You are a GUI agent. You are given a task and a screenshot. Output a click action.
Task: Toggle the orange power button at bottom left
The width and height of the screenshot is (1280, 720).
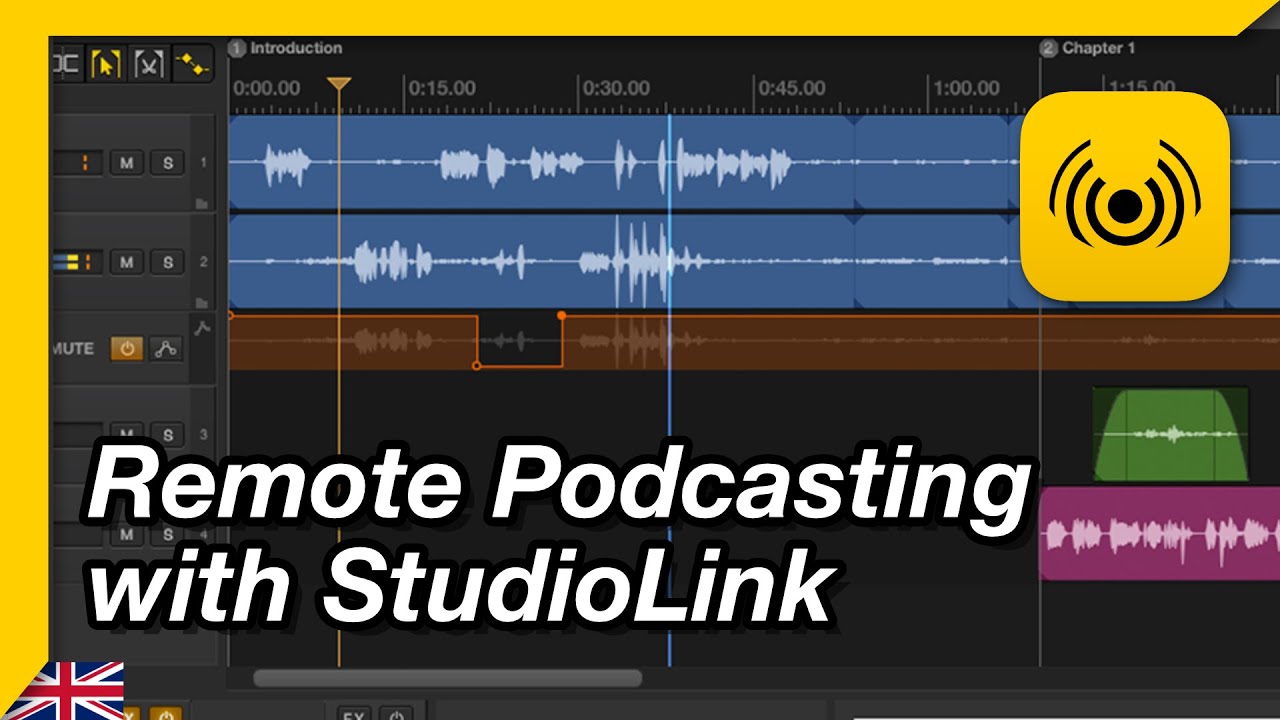tap(166, 714)
